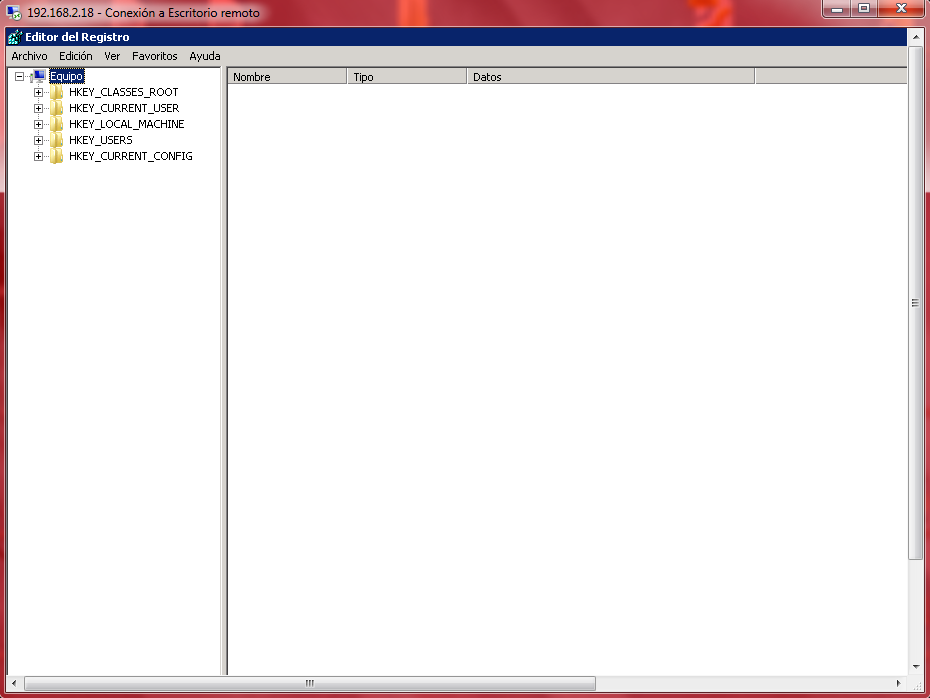The width and height of the screenshot is (930, 698).
Task: Expand the HKEY_CURRENT_USER branch
Action: (x=38, y=108)
